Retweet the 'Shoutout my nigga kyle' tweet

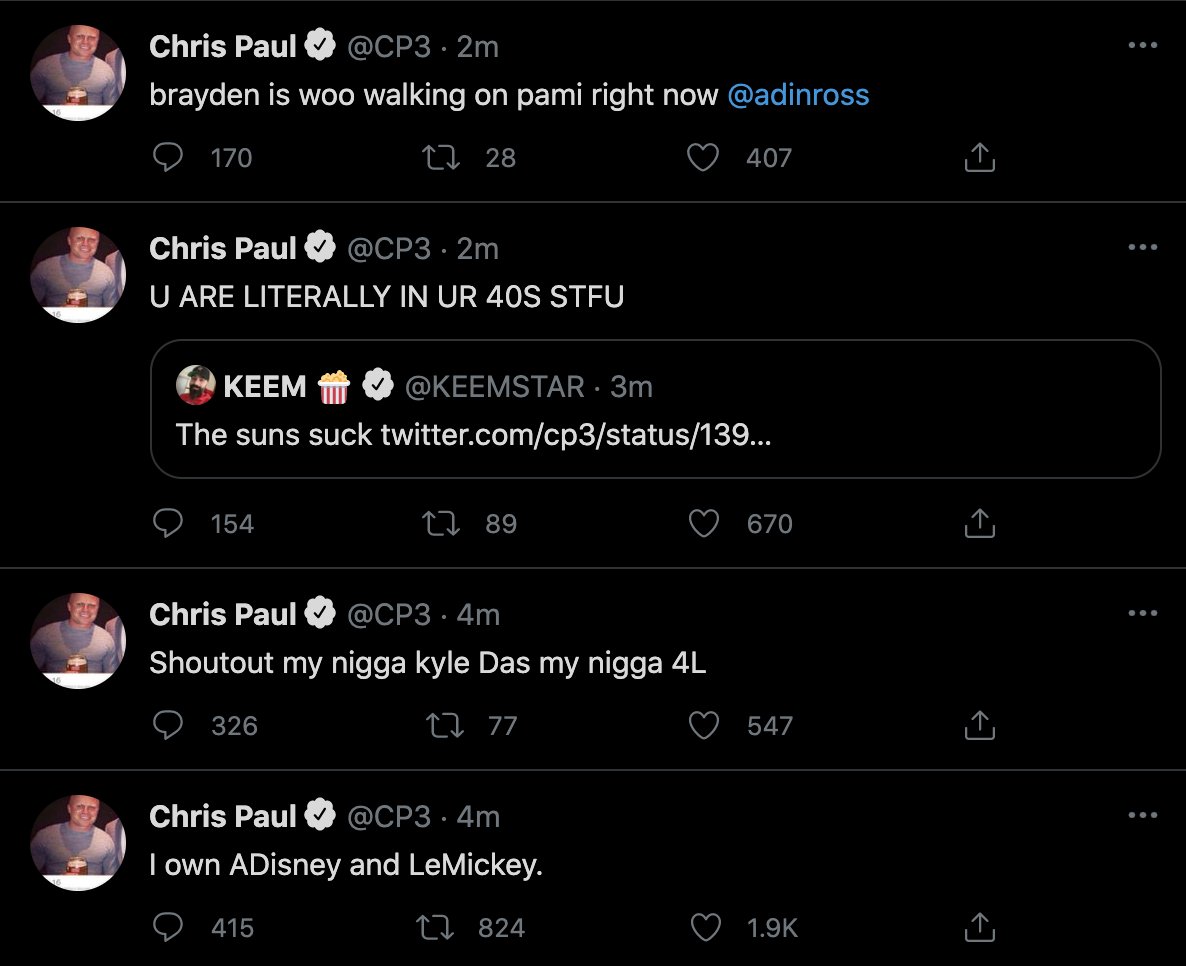click(x=444, y=726)
